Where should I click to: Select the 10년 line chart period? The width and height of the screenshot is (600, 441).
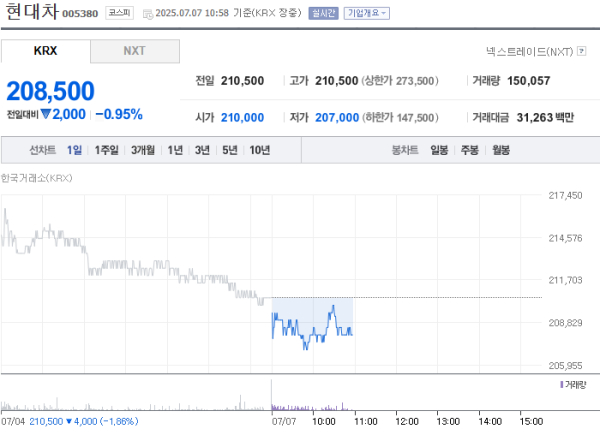(259, 150)
